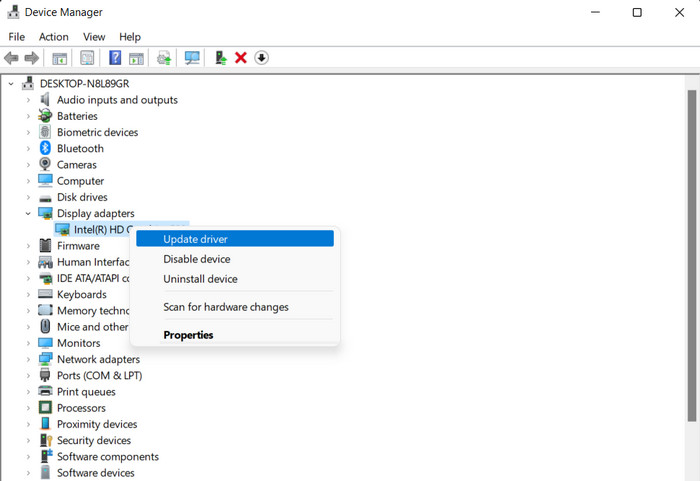700x481 pixels.
Task: Click the blue Help question-mark icon
Action: click(115, 58)
